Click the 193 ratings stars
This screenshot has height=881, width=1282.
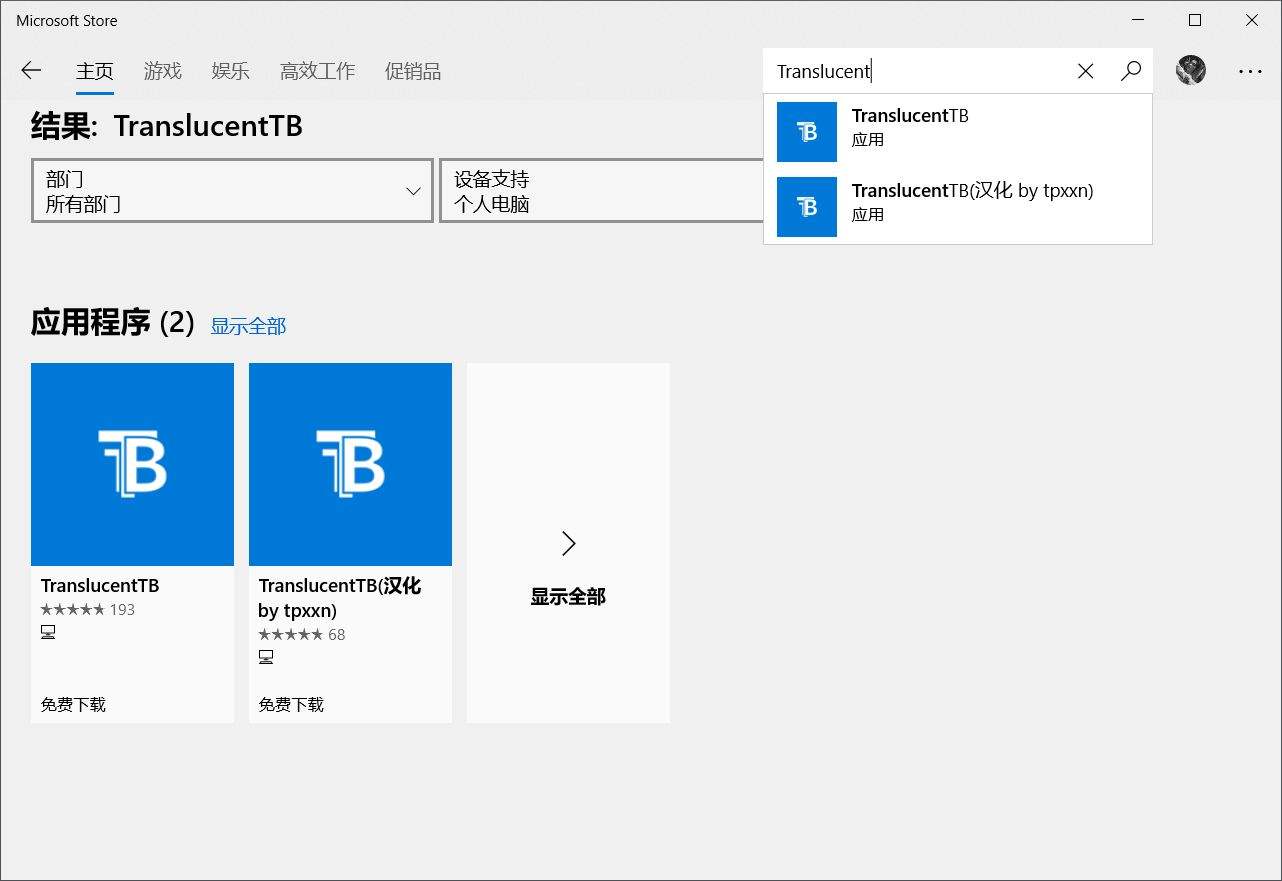click(x=72, y=610)
